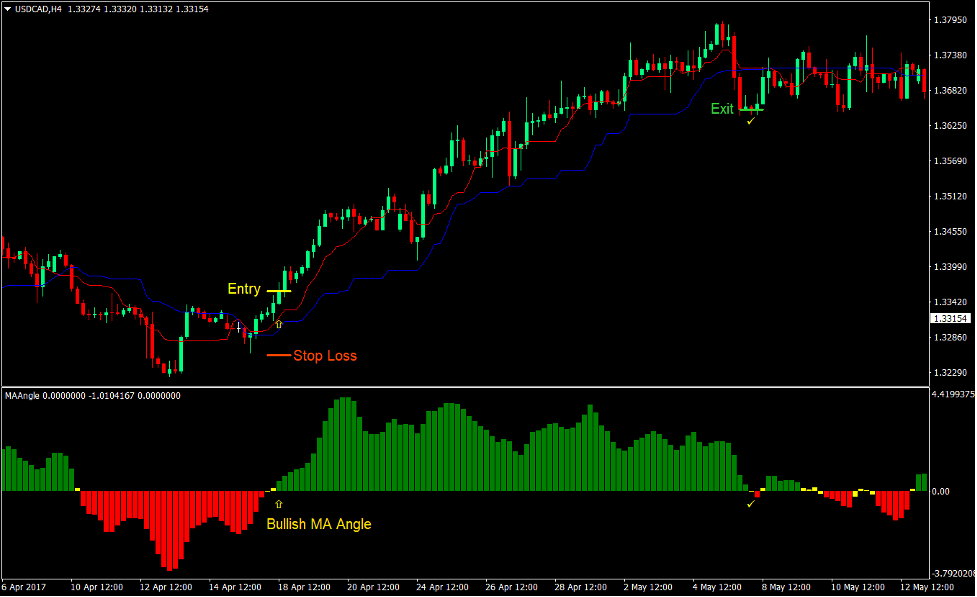This screenshot has height=597, width=977.
Task: Click the chart shift triangle beside USDCAD,H4
Action: pyautogui.click(x=7, y=9)
